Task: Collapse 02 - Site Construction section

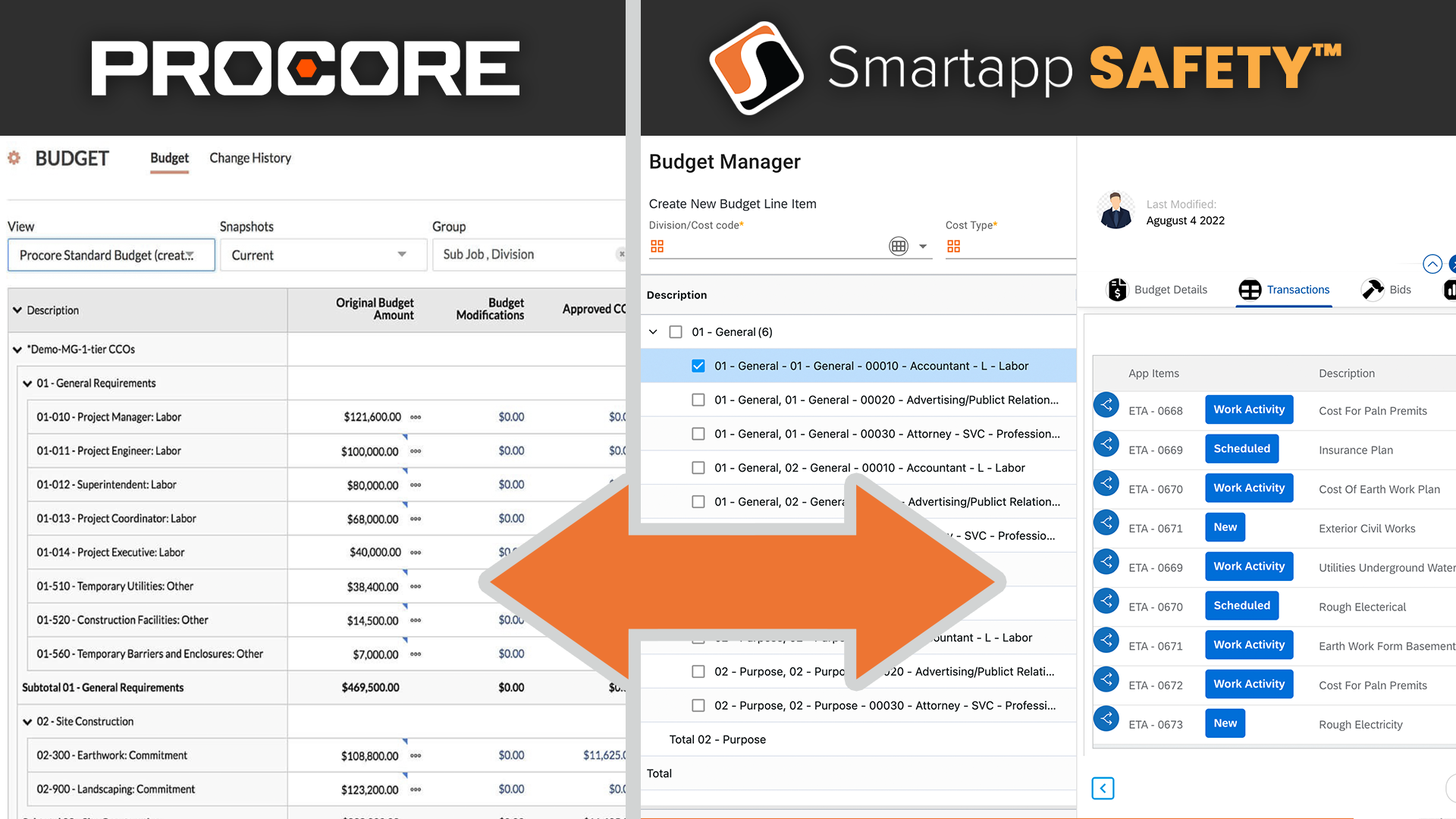Action: pos(27,722)
